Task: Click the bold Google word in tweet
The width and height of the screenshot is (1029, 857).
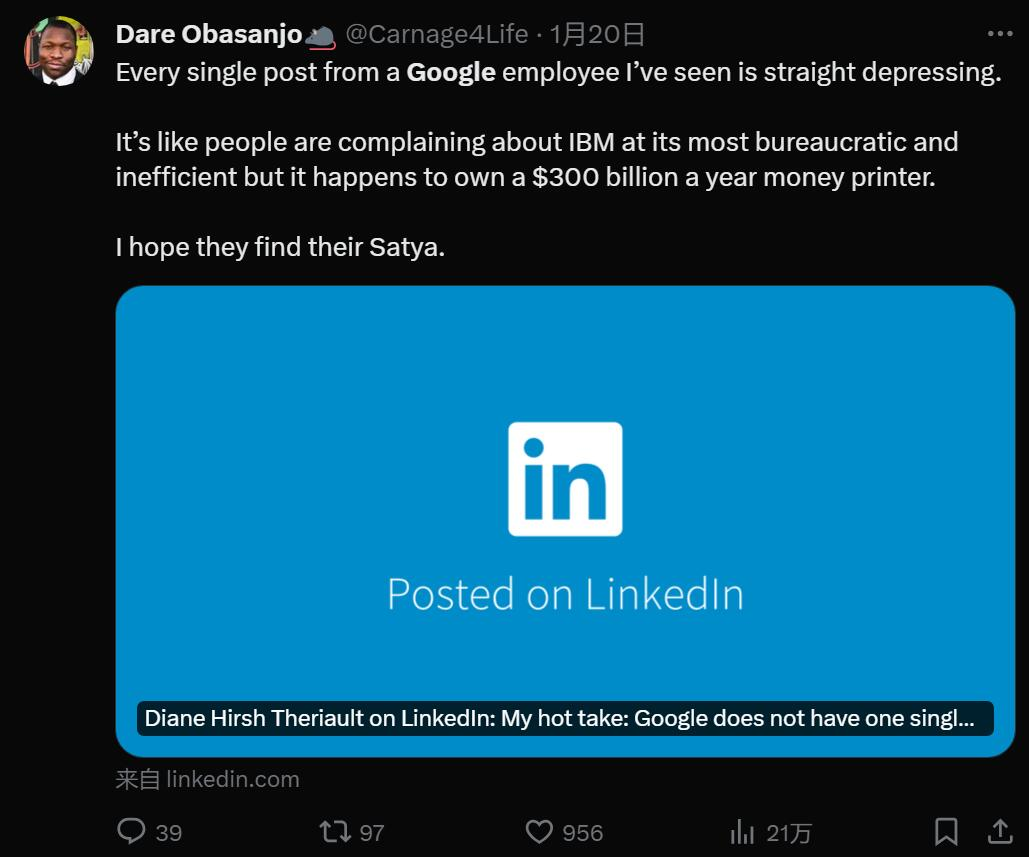Action: [451, 73]
